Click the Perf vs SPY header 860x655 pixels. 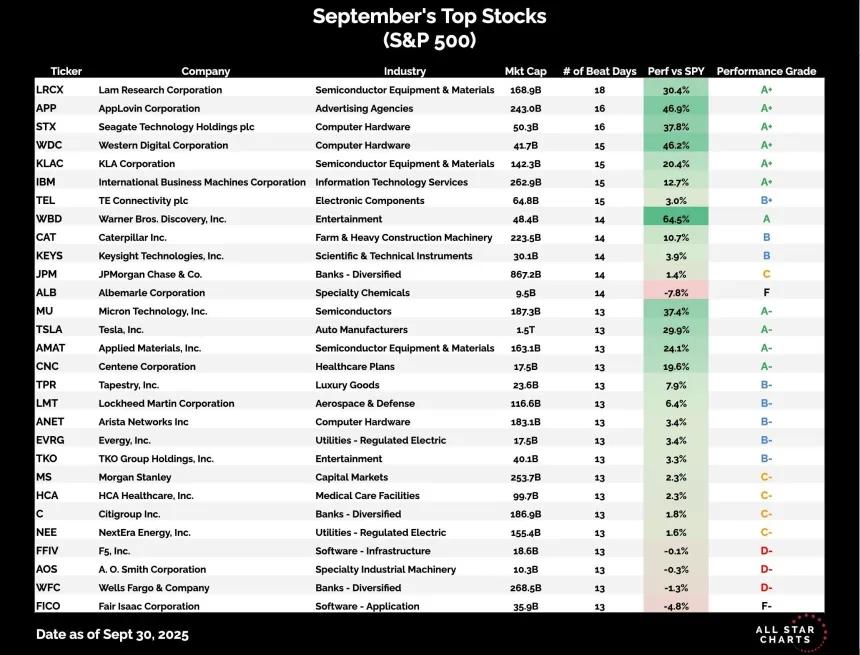point(676,71)
